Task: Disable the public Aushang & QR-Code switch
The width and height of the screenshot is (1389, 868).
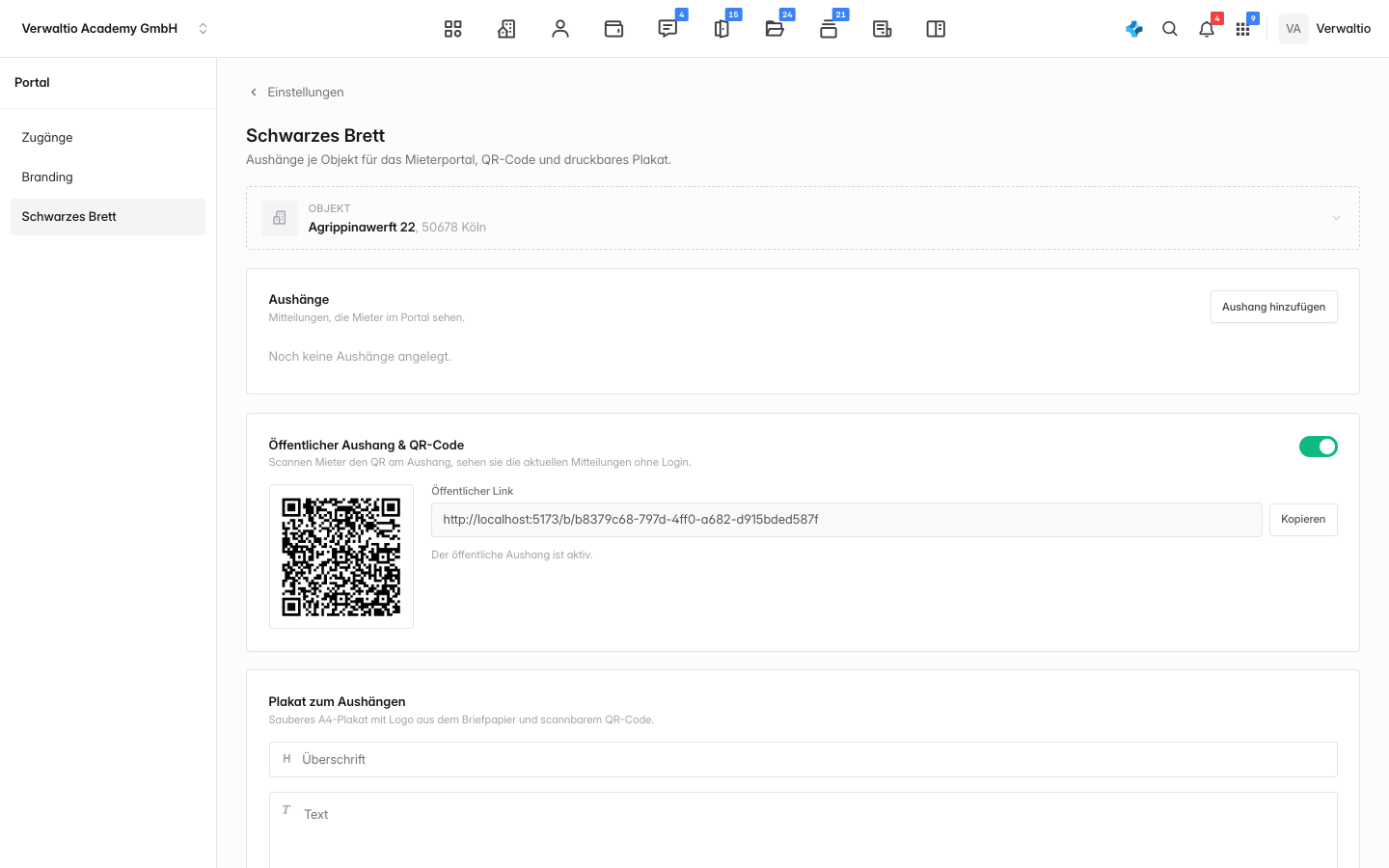Action: tap(1319, 447)
